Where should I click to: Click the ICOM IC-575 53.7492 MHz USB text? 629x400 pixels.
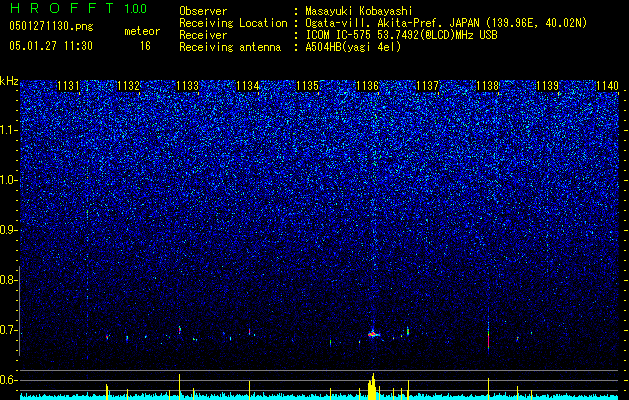point(402,35)
